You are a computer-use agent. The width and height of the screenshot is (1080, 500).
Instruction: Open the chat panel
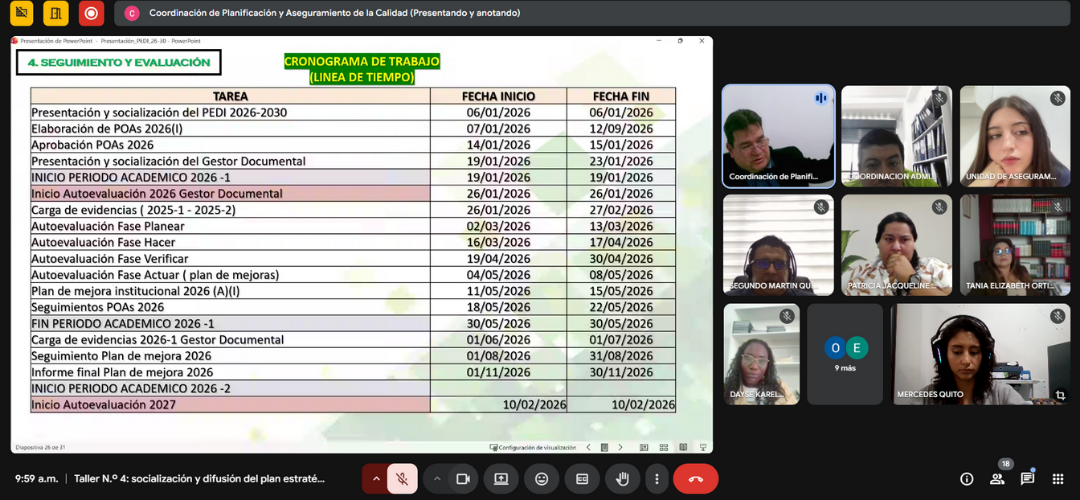coord(1027,479)
